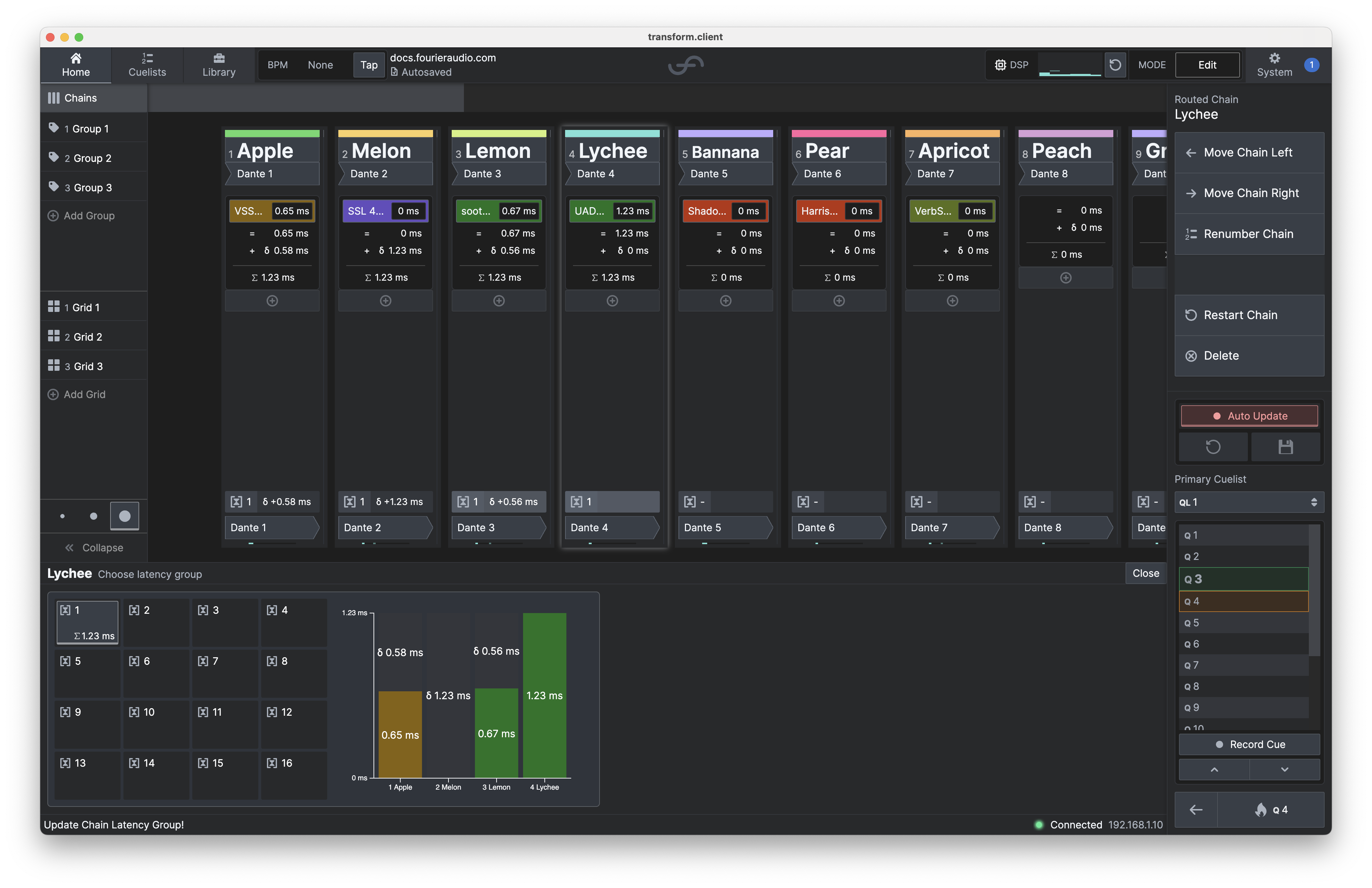Open Grid 3 in sidebar
The width and height of the screenshot is (1372, 888).
click(x=93, y=366)
